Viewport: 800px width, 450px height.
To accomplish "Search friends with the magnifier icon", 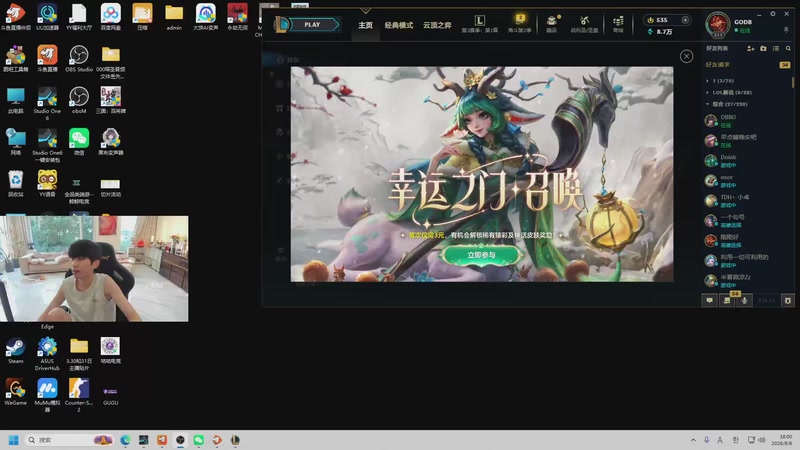I will click(788, 48).
